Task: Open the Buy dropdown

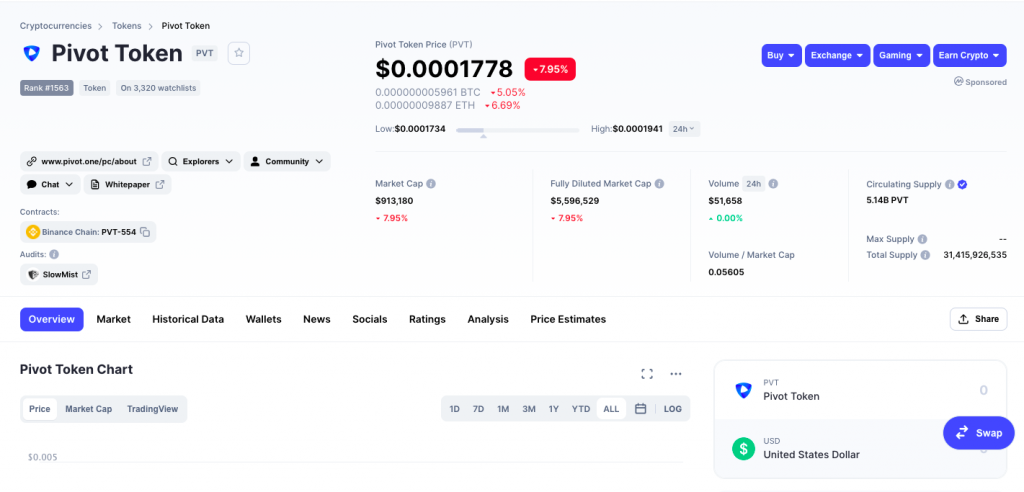Action: click(x=782, y=56)
